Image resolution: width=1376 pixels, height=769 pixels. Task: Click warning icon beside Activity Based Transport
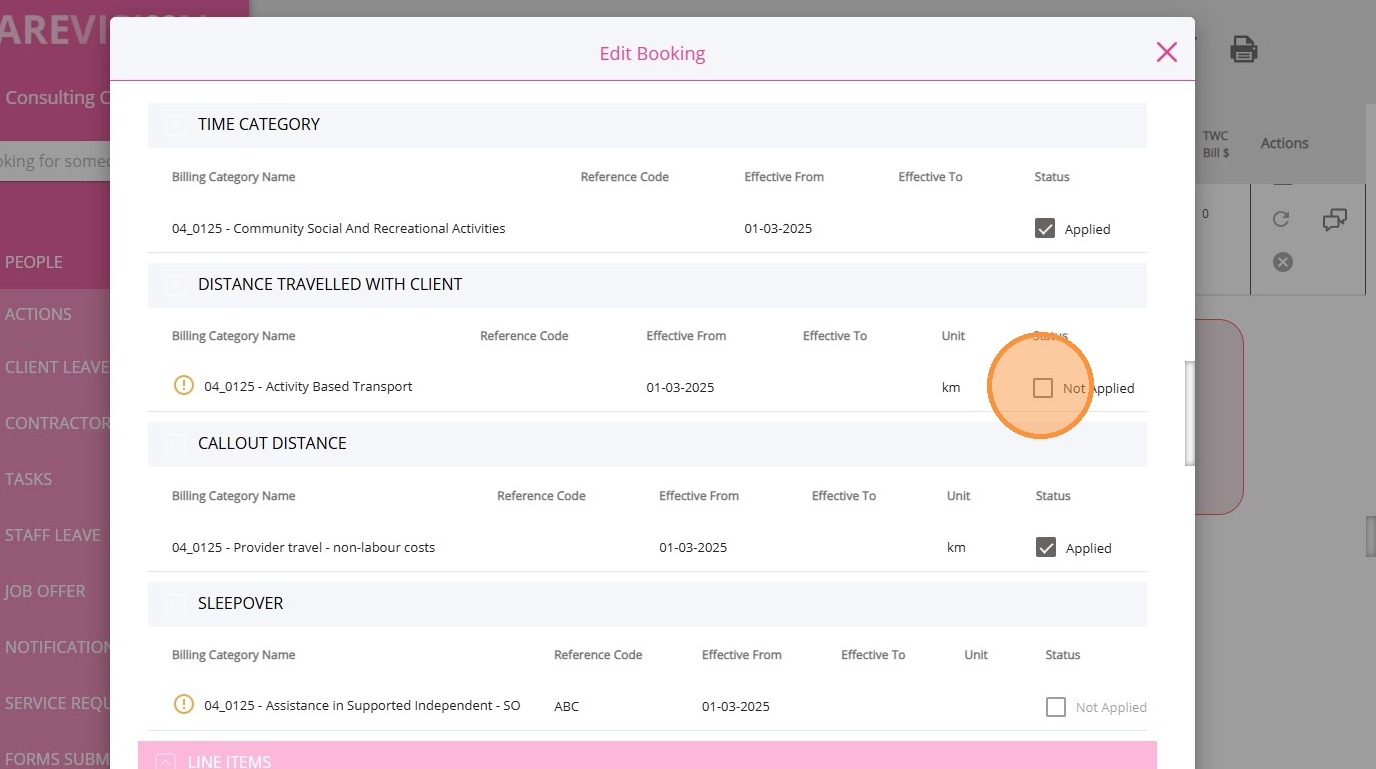pos(184,385)
